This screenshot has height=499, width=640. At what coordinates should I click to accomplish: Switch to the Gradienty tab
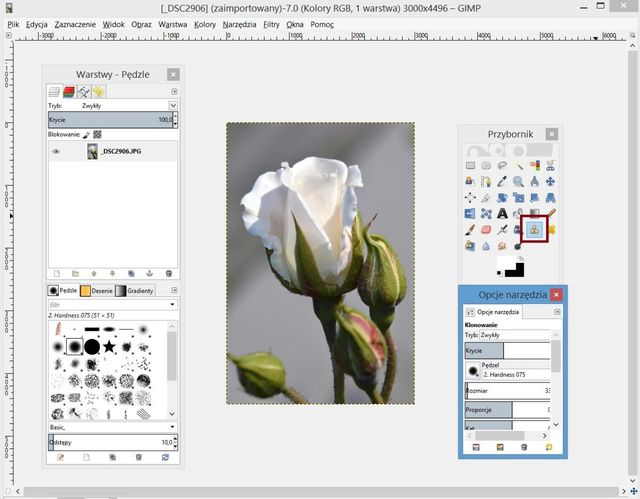tap(134, 290)
